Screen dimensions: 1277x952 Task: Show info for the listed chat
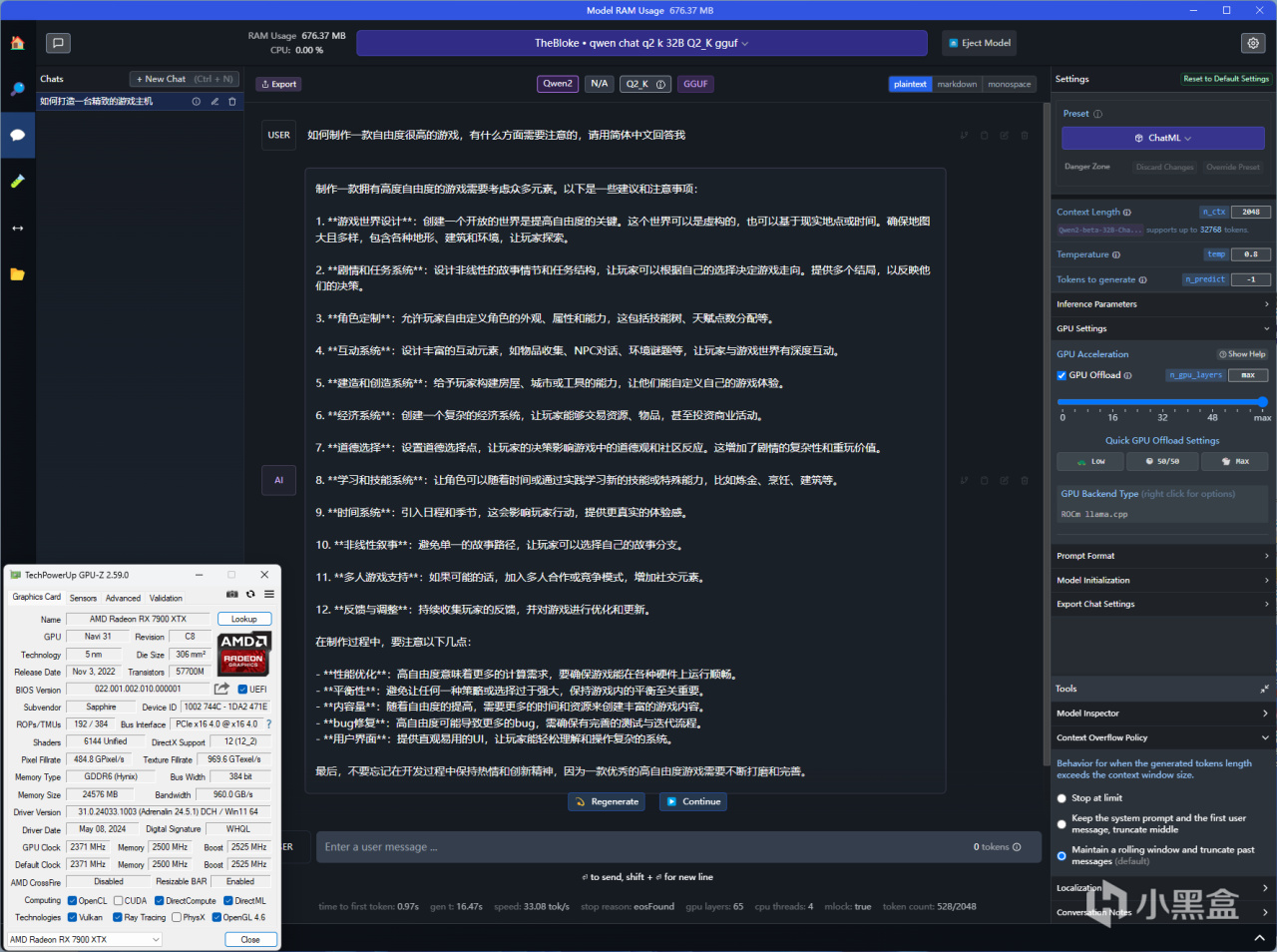[197, 102]
